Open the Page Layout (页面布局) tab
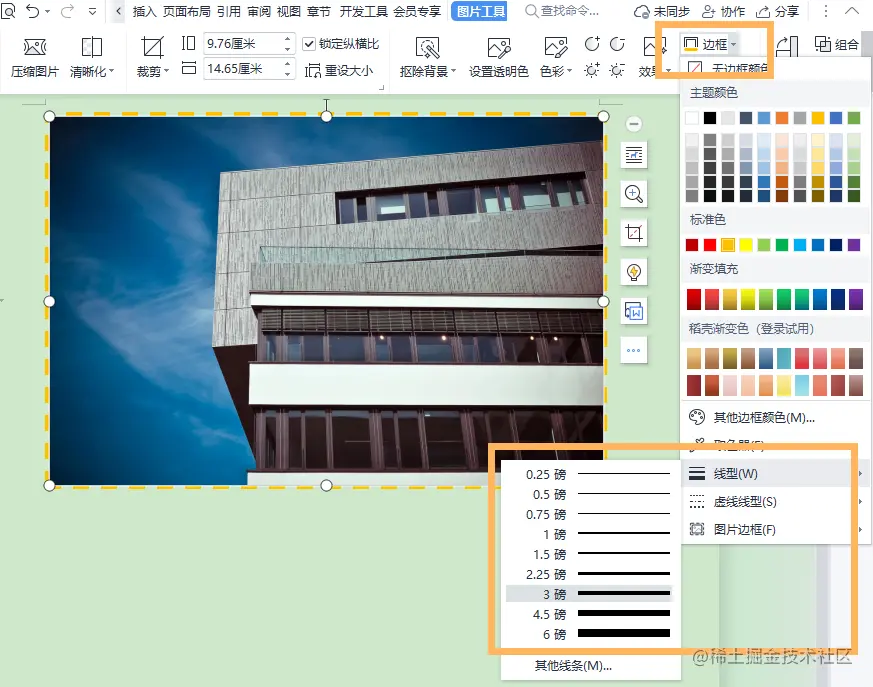This screenshot has height=687, width=873. (187, 11)
